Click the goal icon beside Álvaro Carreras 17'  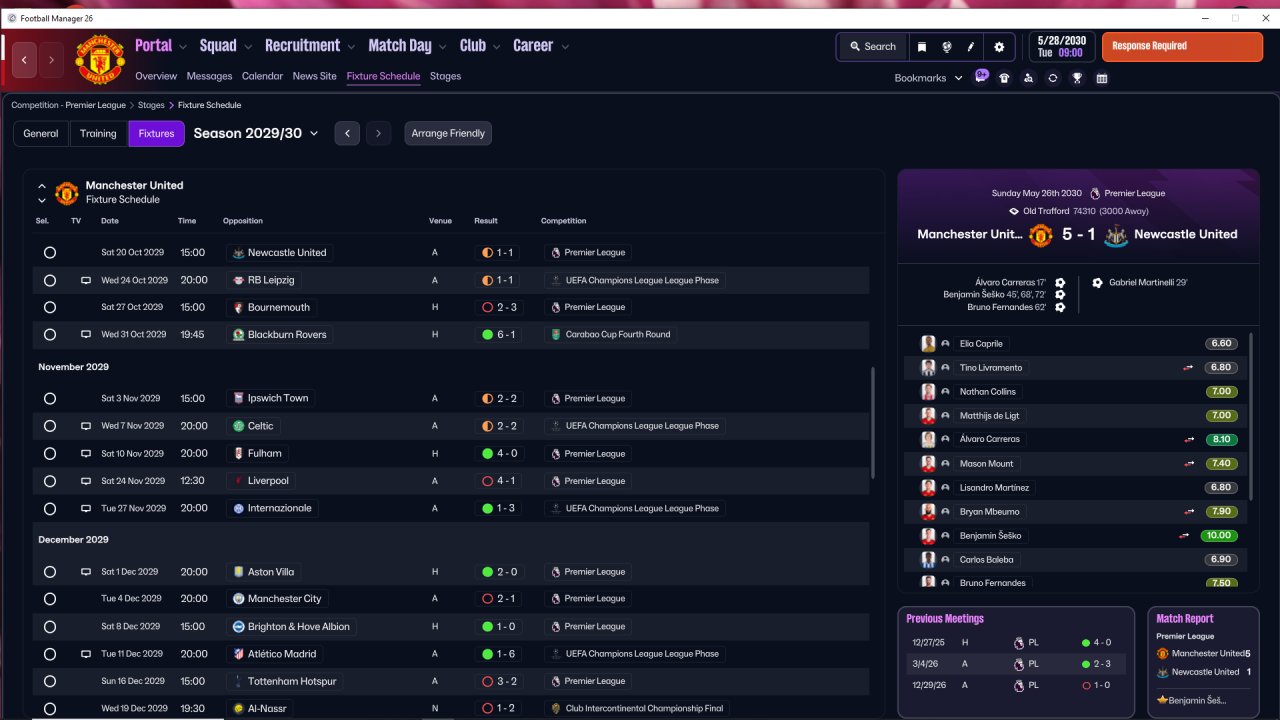tap(1060, 283)
